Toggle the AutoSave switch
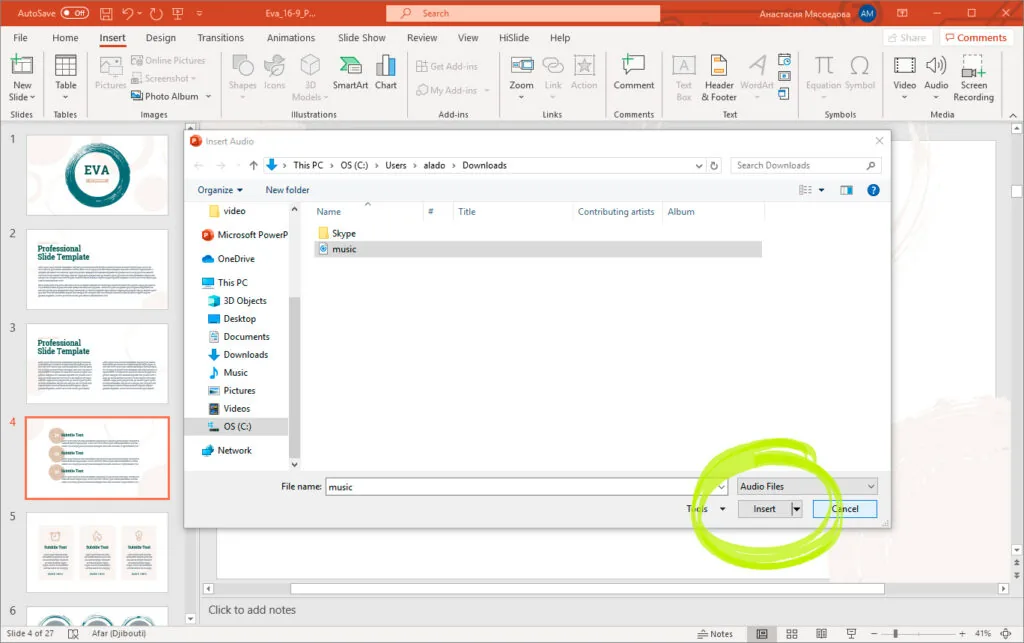 pos(74,13)
